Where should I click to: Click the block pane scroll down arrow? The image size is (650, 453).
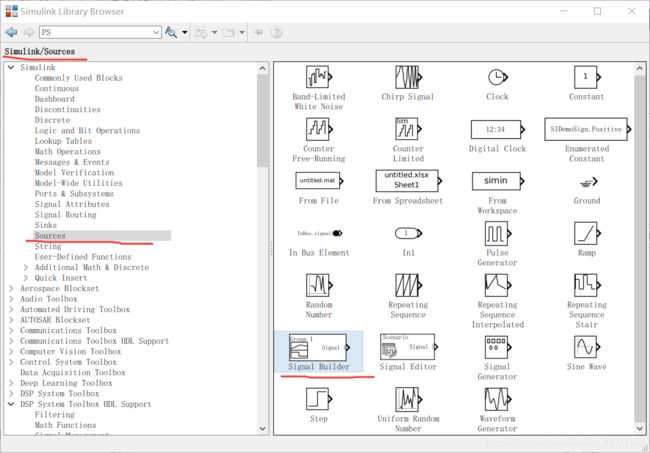640,428
